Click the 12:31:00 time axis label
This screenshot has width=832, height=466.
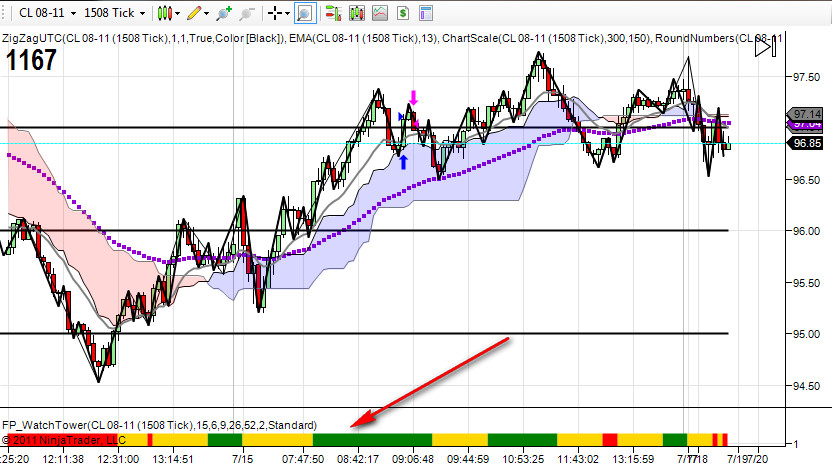tap(118, 459)
